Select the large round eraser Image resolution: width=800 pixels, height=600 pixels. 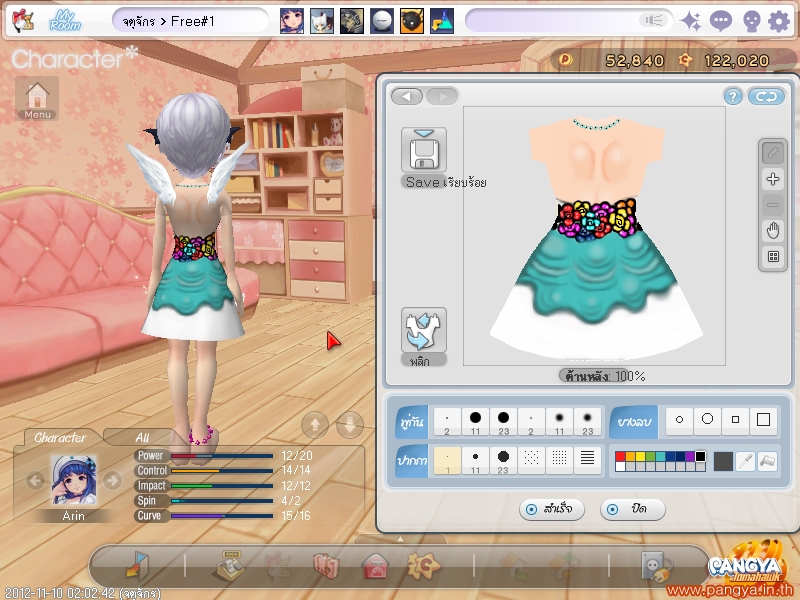coord(707,420)
